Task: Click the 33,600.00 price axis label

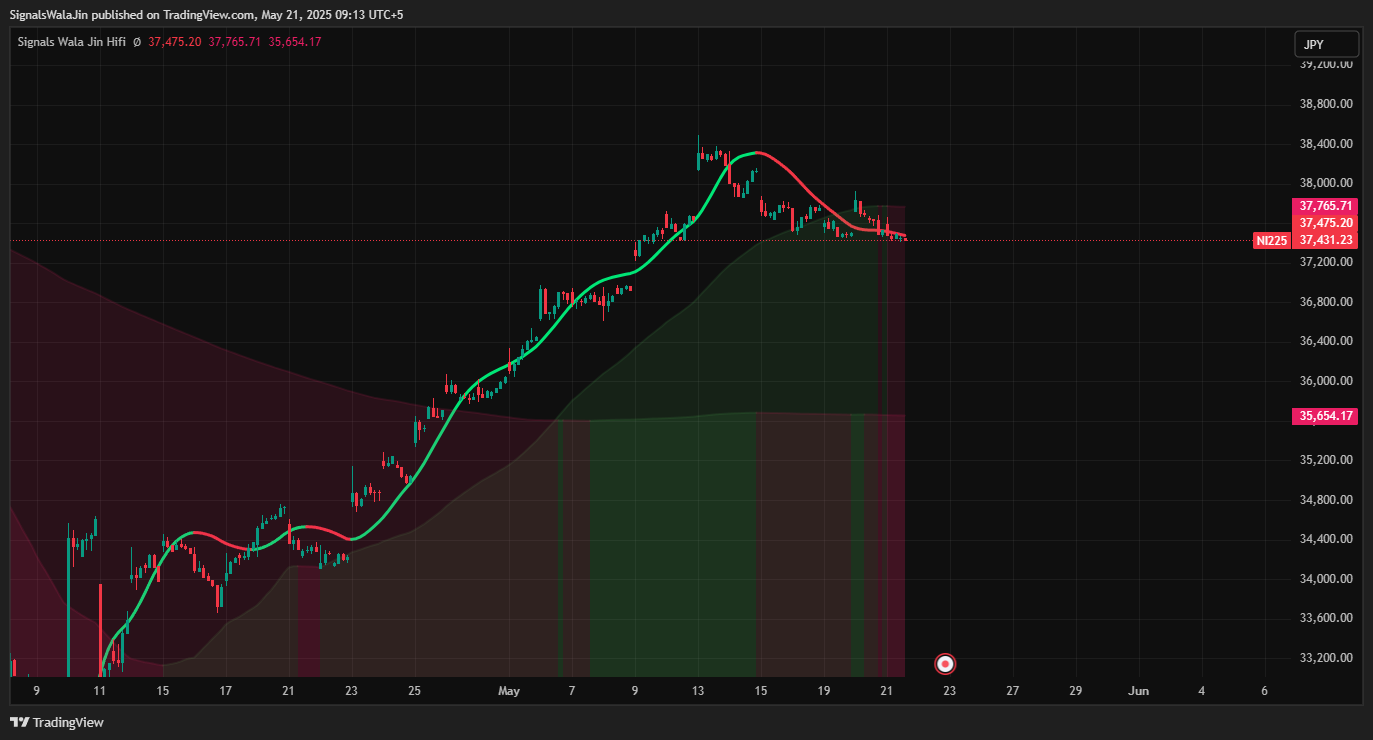Action: (x=1326, y=618)
